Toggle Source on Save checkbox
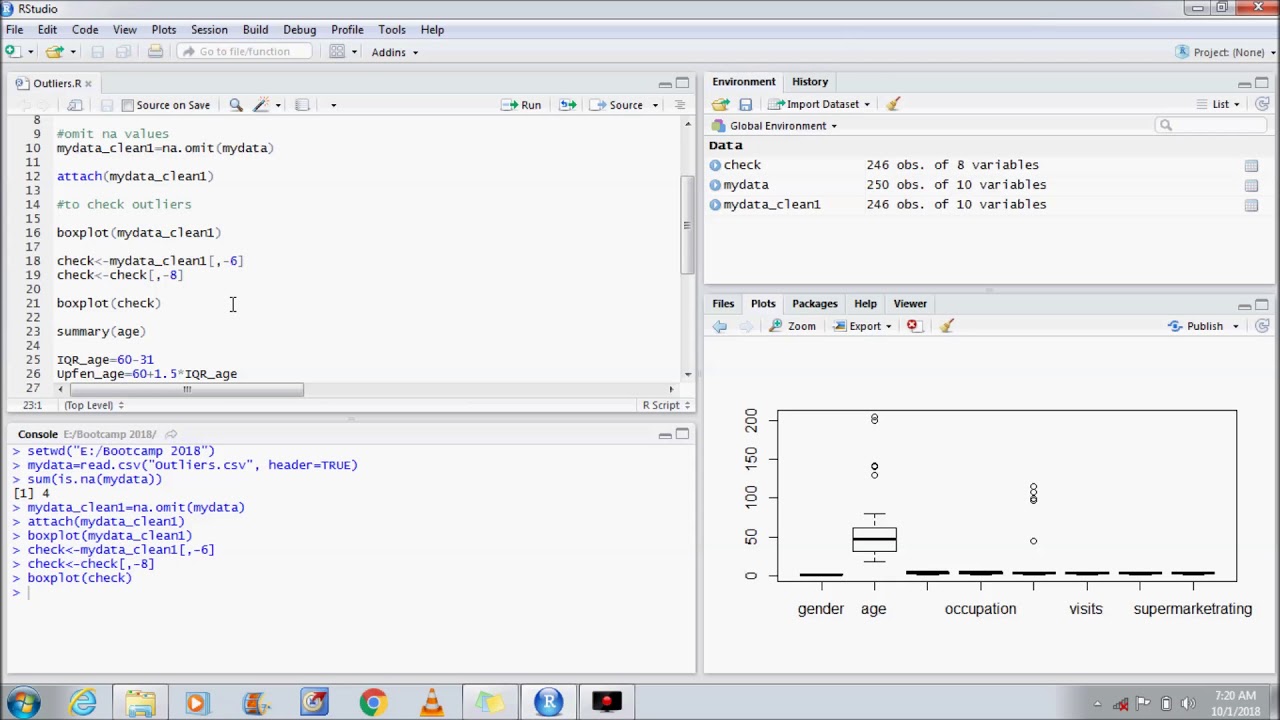This screenshot has height=720, width=1280. coord(127,105)
